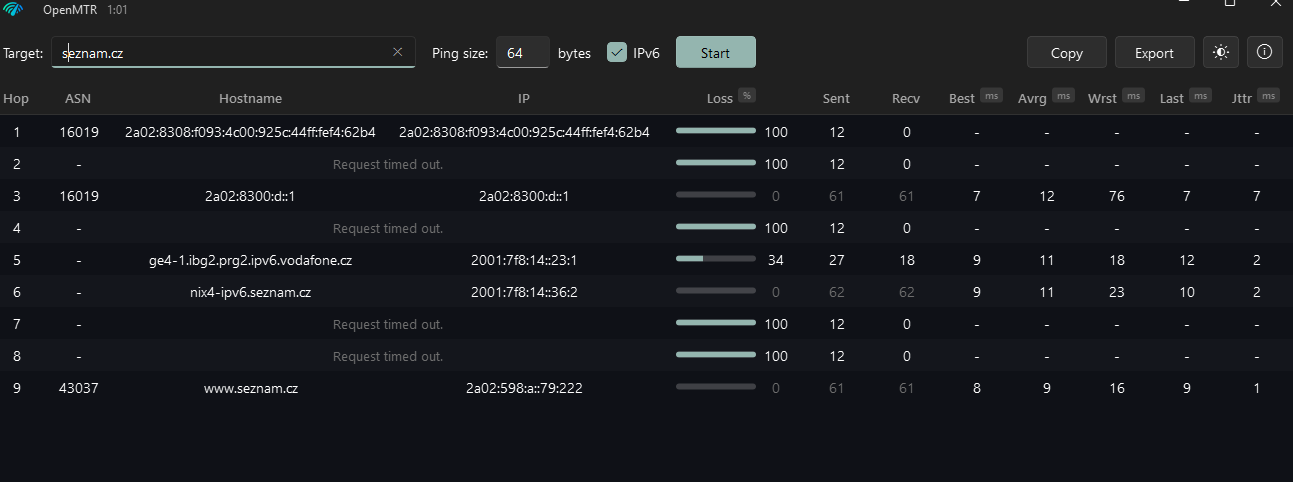Click loss value 34 in hop 5
1293x482 pixels.
tap(775, 260)
